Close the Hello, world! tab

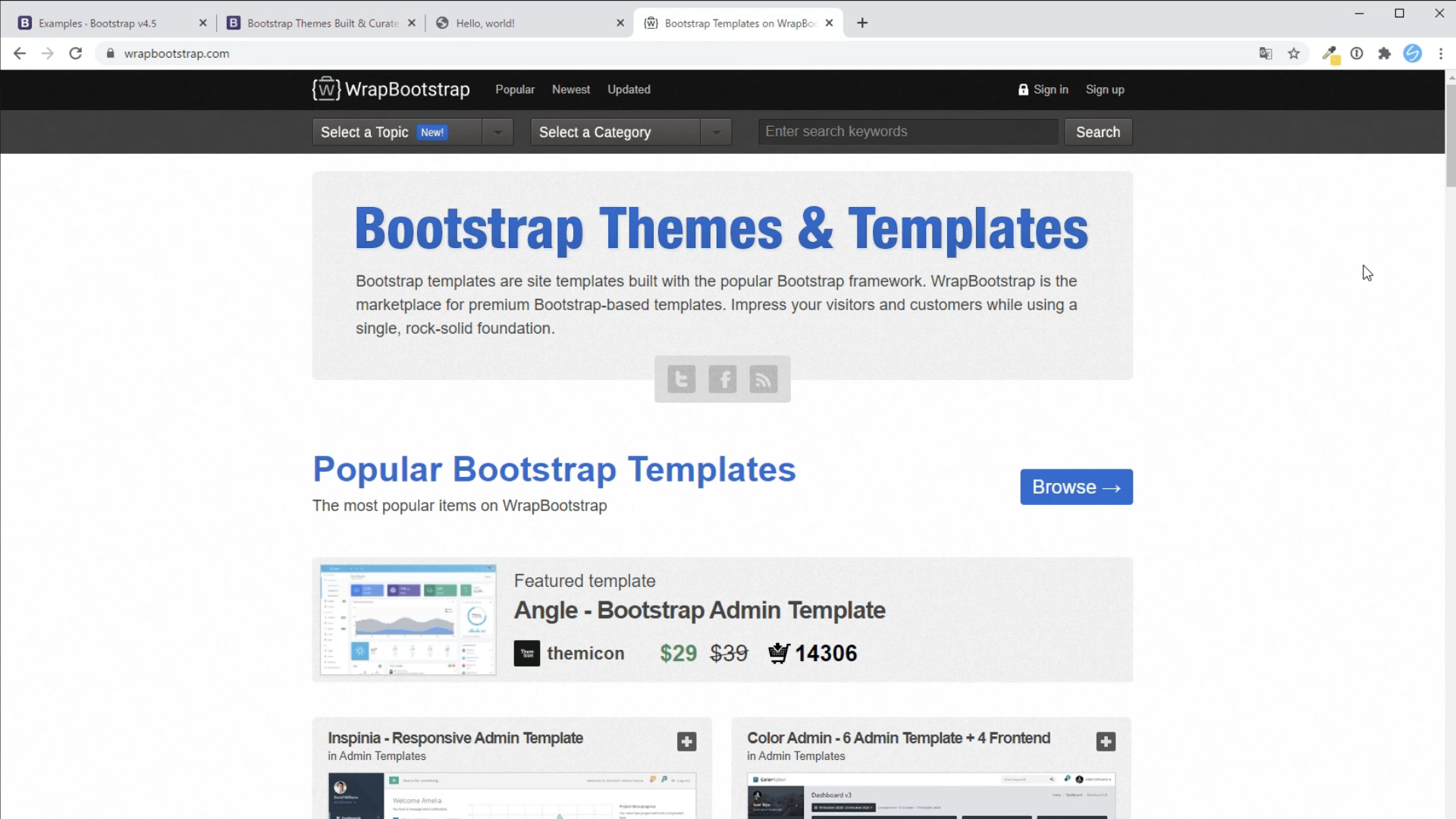620,23
